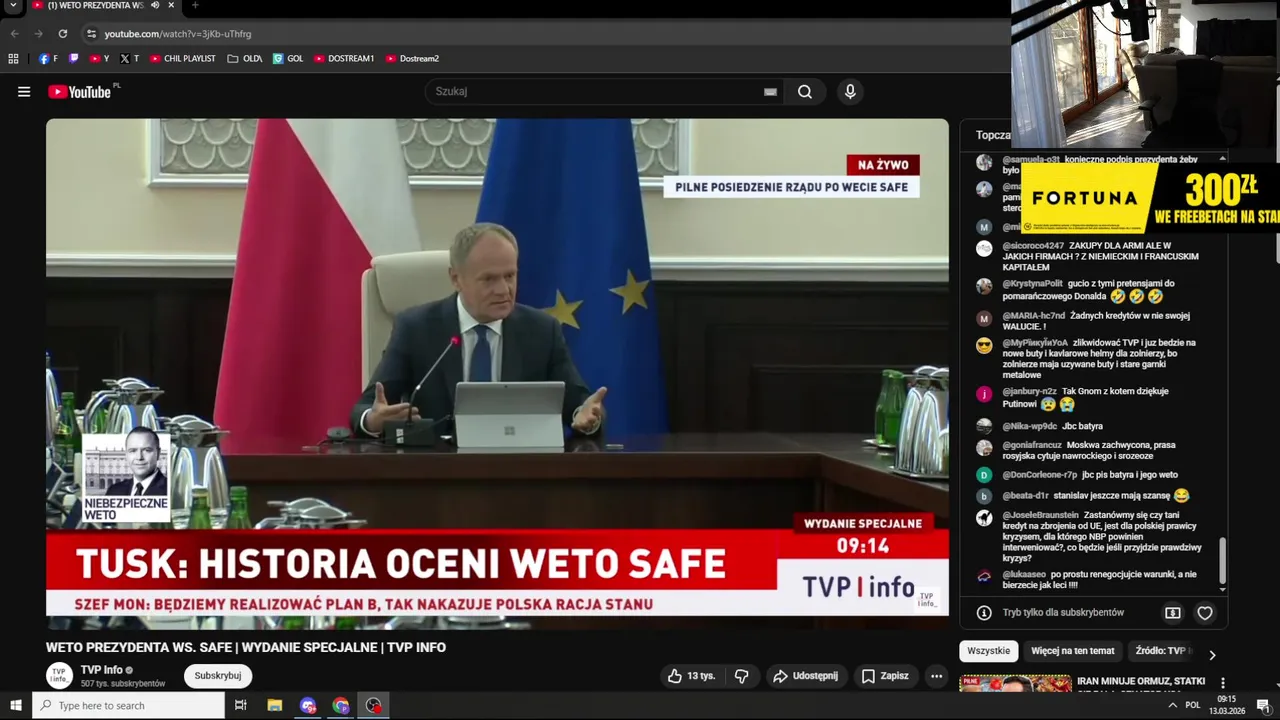
Task: Save the video with Zapisz
Action: pyautogui.click(x=885, y=676)
